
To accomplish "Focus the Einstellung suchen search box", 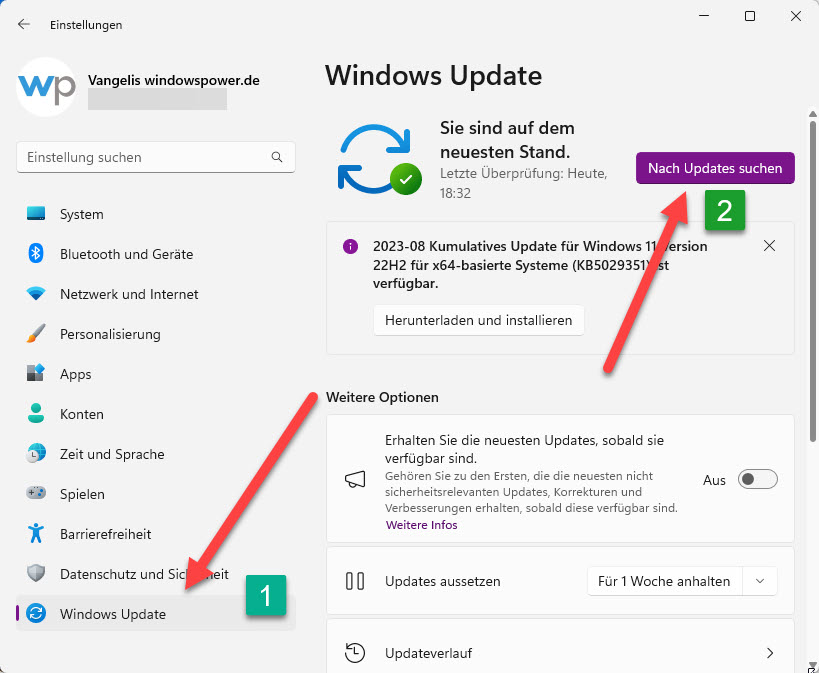I will 156,157.
